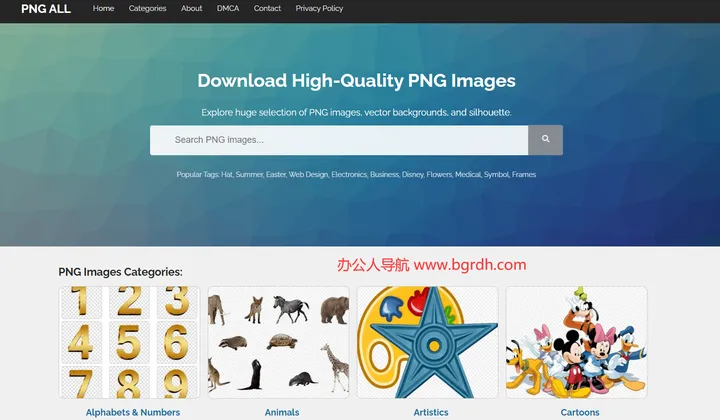
Task: Select the Medical popular tag
Action: pos(468,174)
